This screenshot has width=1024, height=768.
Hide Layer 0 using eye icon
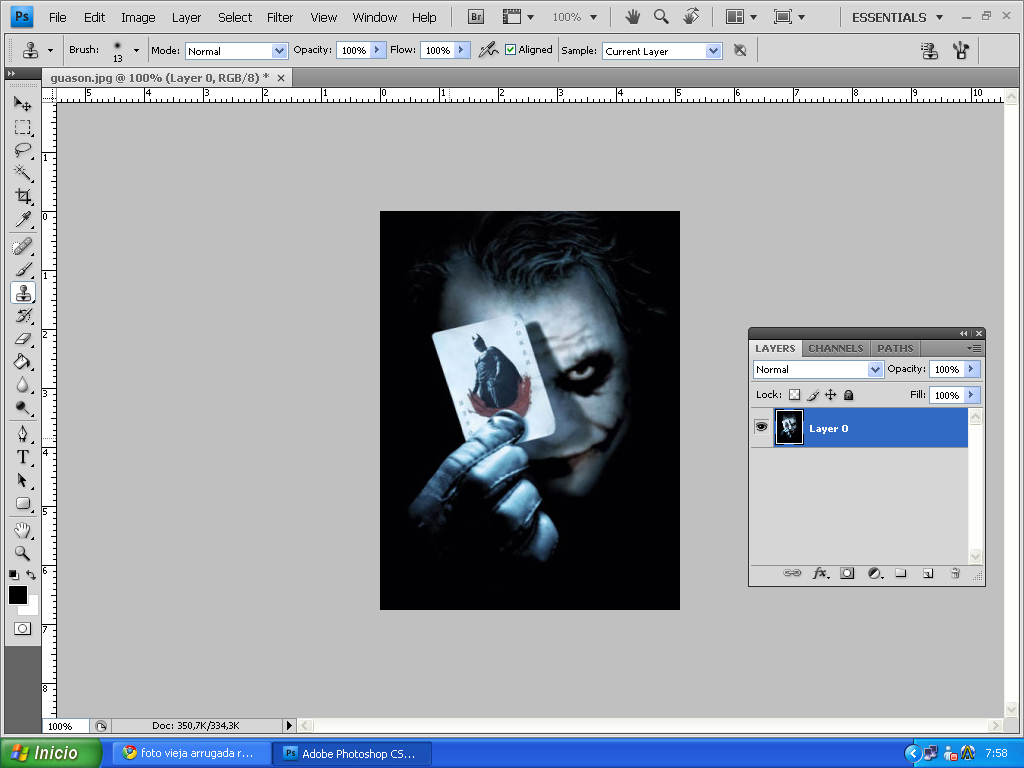coord(761,427)
